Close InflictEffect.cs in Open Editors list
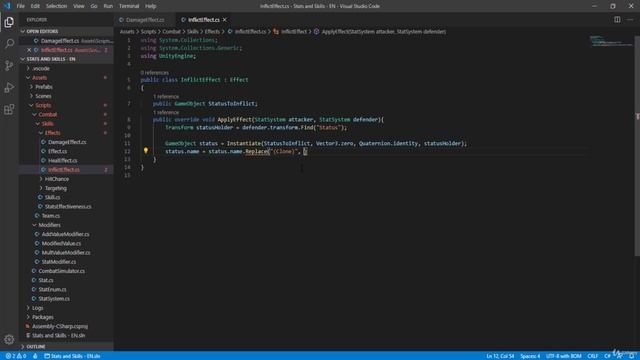 pos(29,50)
